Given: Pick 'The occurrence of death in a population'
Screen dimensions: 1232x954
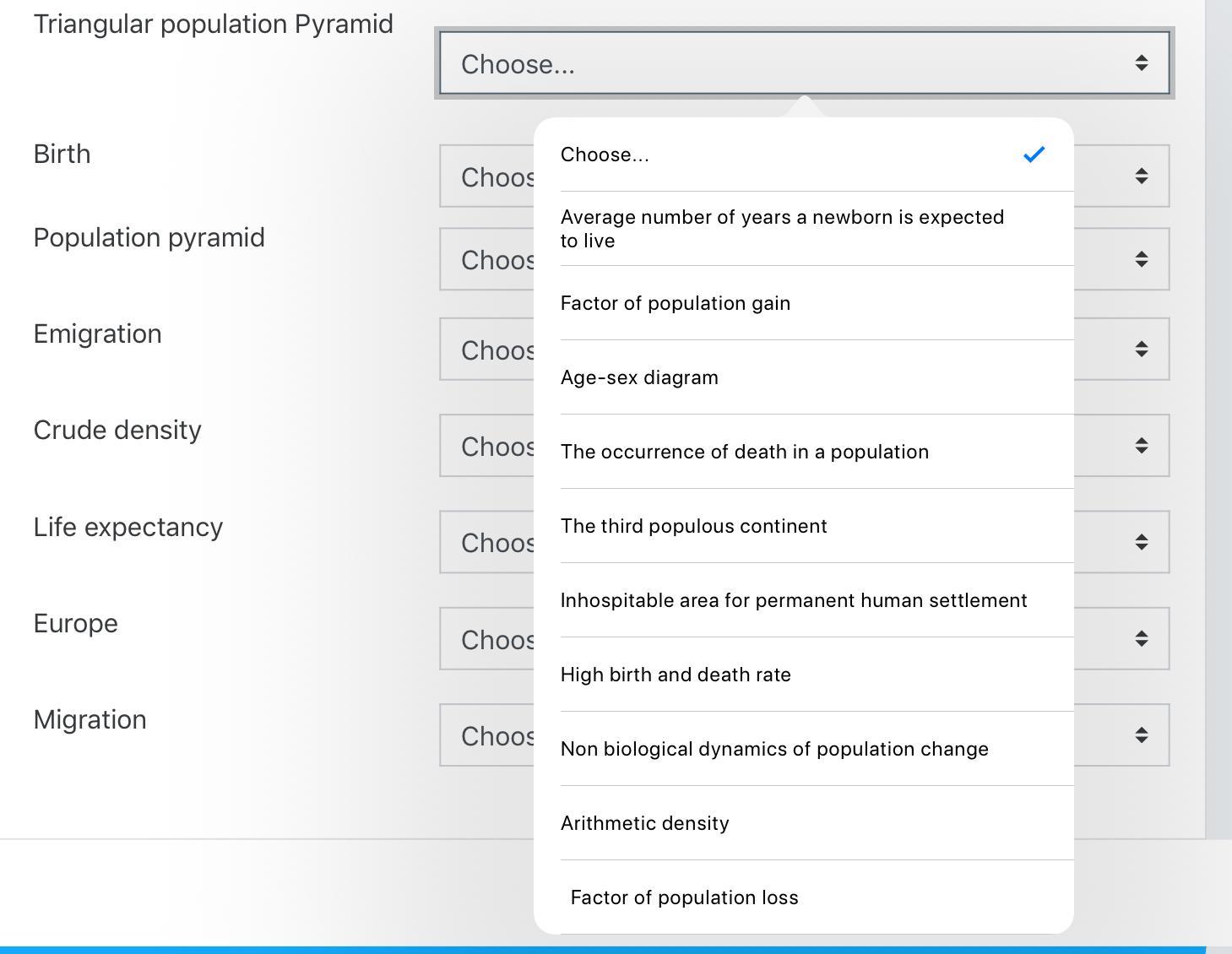Looking at the screenshot, I should (x=744, y=453).
